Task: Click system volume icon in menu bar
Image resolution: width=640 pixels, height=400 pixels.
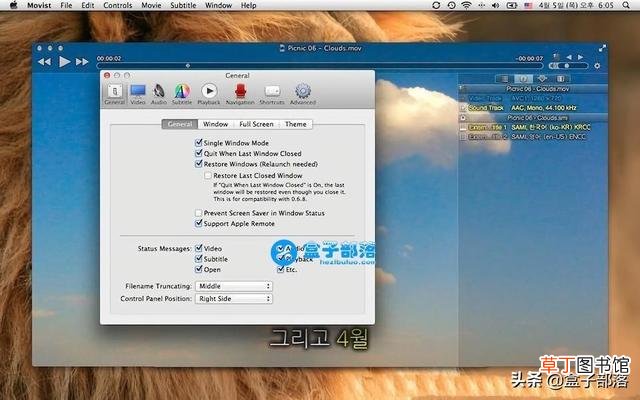Action: [496, 5]
